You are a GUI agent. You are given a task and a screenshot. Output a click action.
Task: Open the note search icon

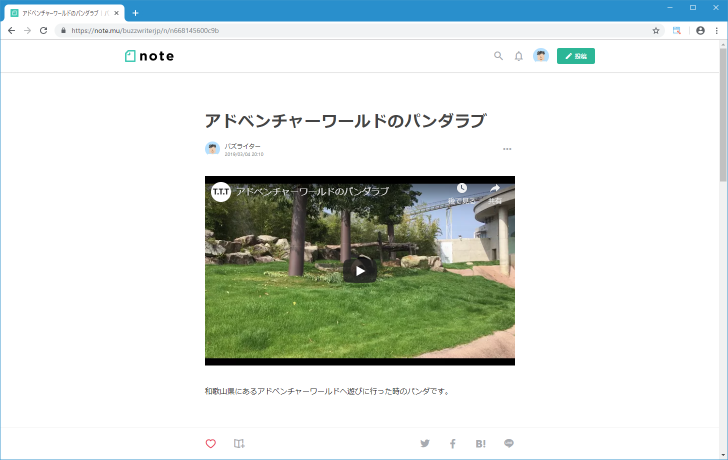point(498,56)
